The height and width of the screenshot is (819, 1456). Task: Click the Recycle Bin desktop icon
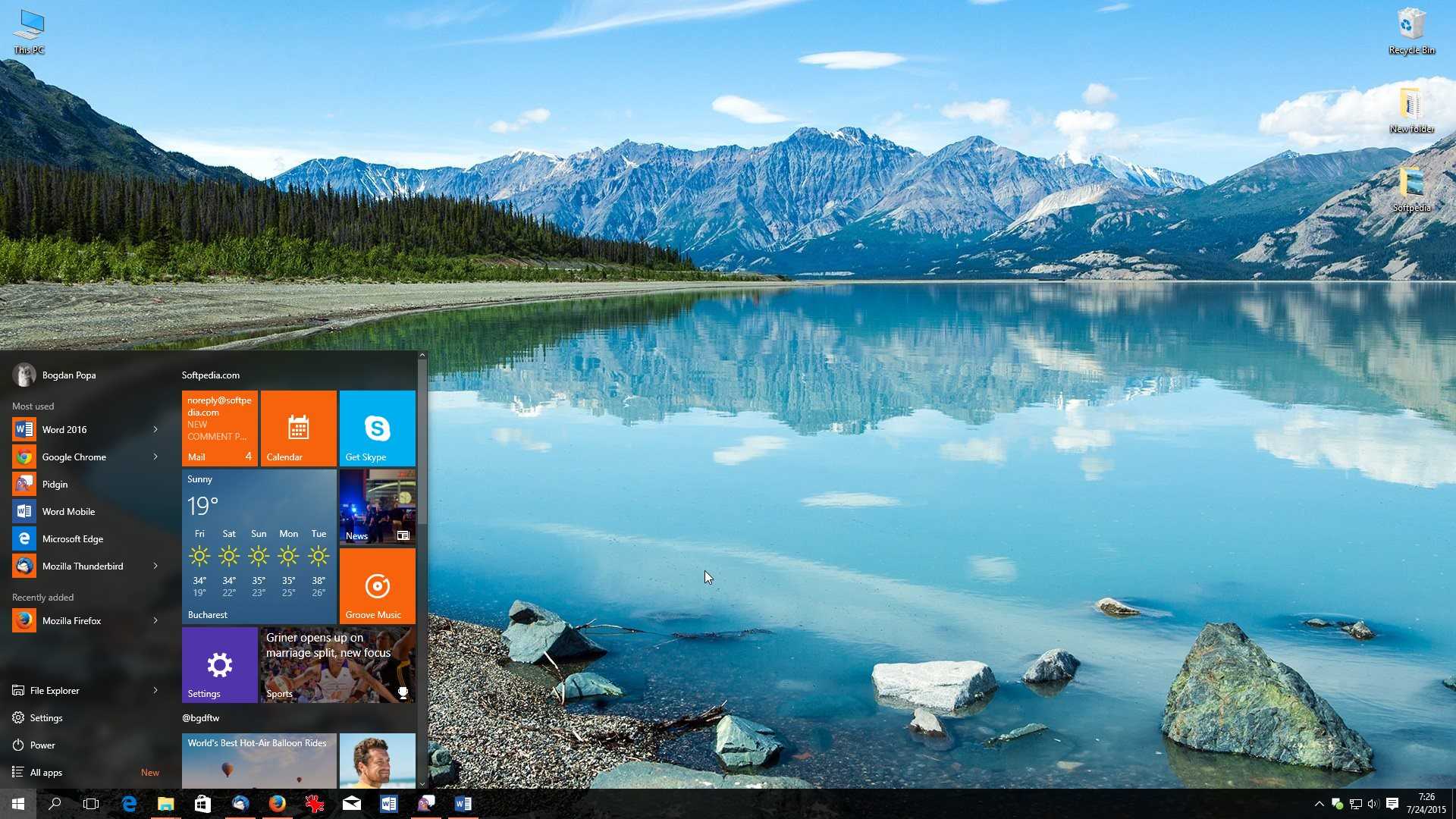pos(1410,30)
